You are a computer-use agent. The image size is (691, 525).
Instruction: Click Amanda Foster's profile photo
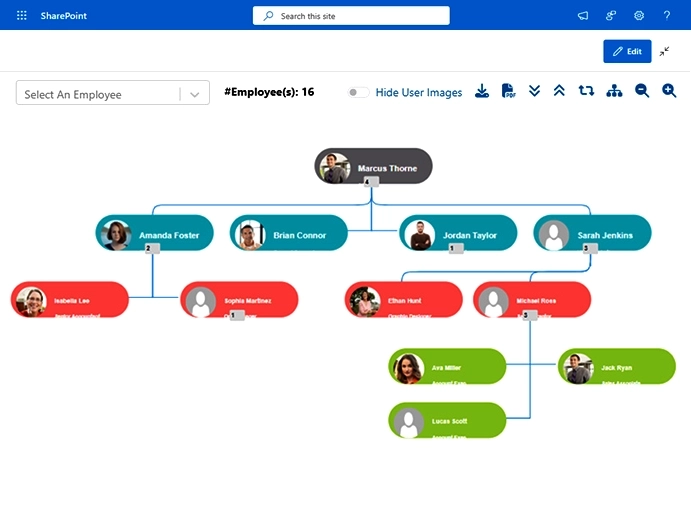(x=116, y=235)
